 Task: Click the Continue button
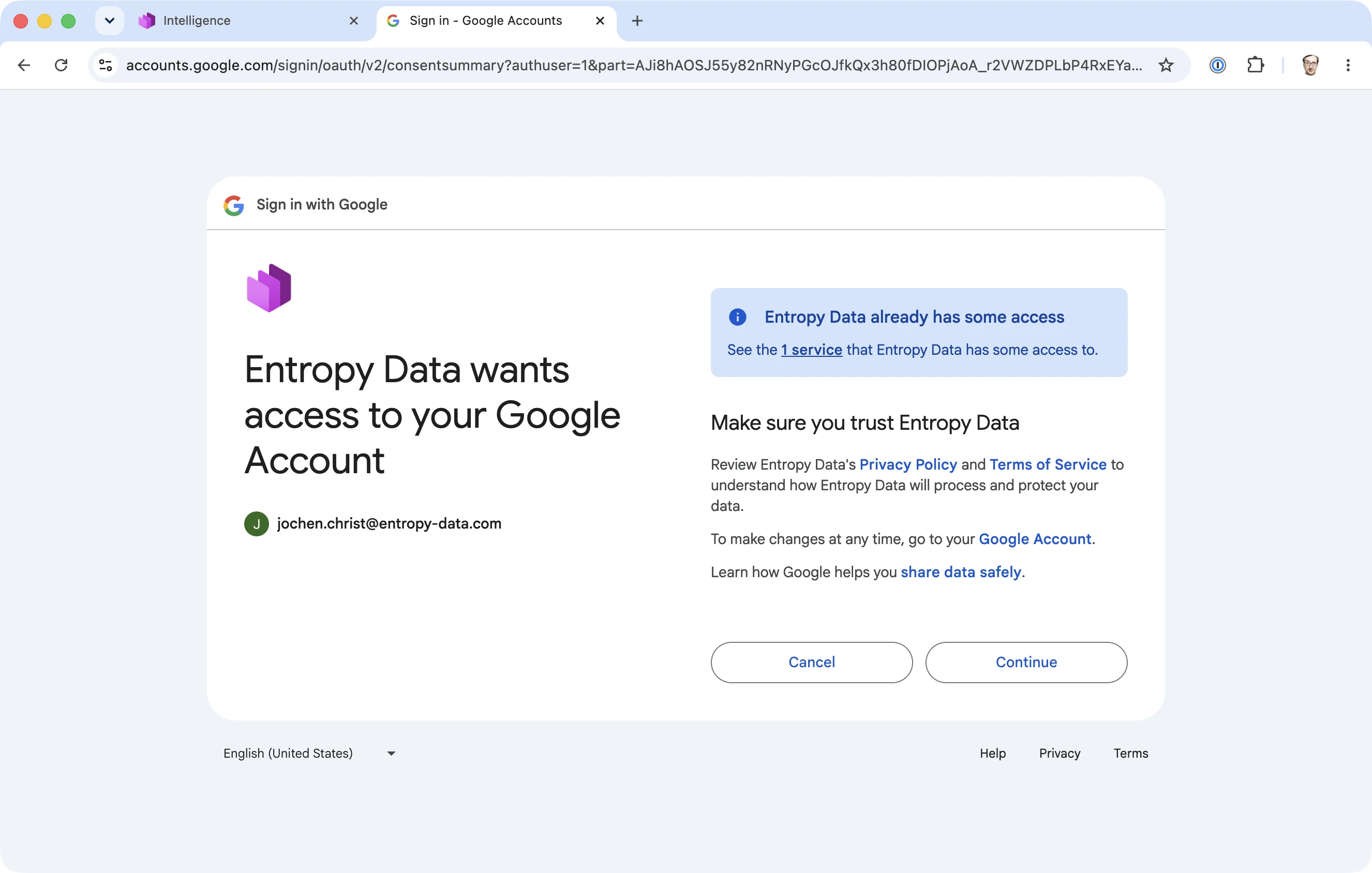click(x=1026, y=663)
